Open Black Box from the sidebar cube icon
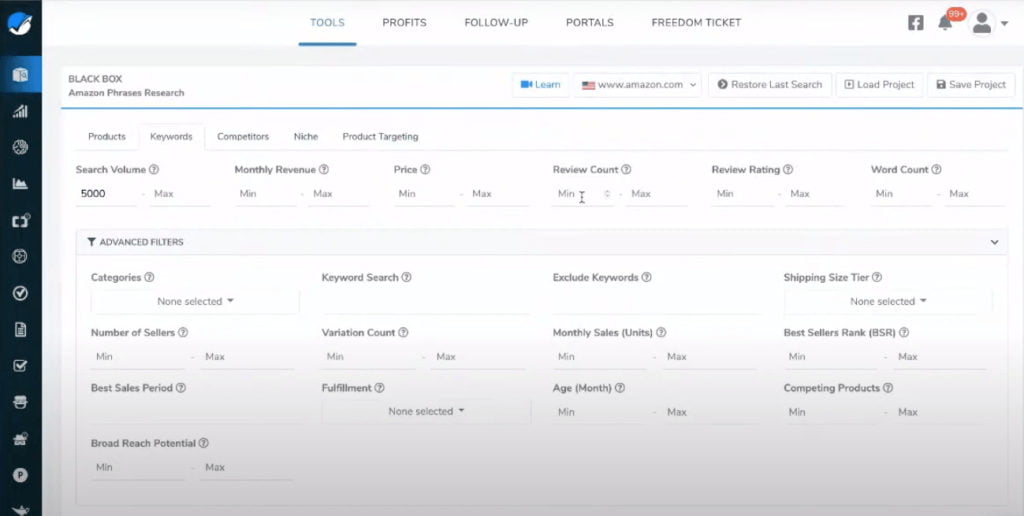 20,74
